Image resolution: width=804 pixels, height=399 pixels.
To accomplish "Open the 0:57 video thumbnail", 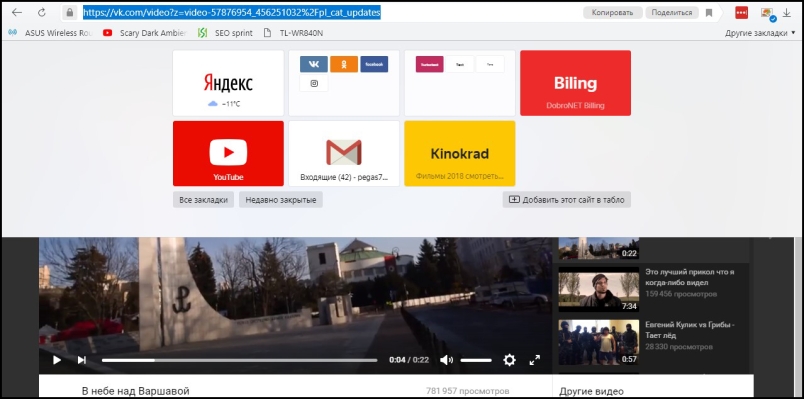I will click(x=598, y=342).
